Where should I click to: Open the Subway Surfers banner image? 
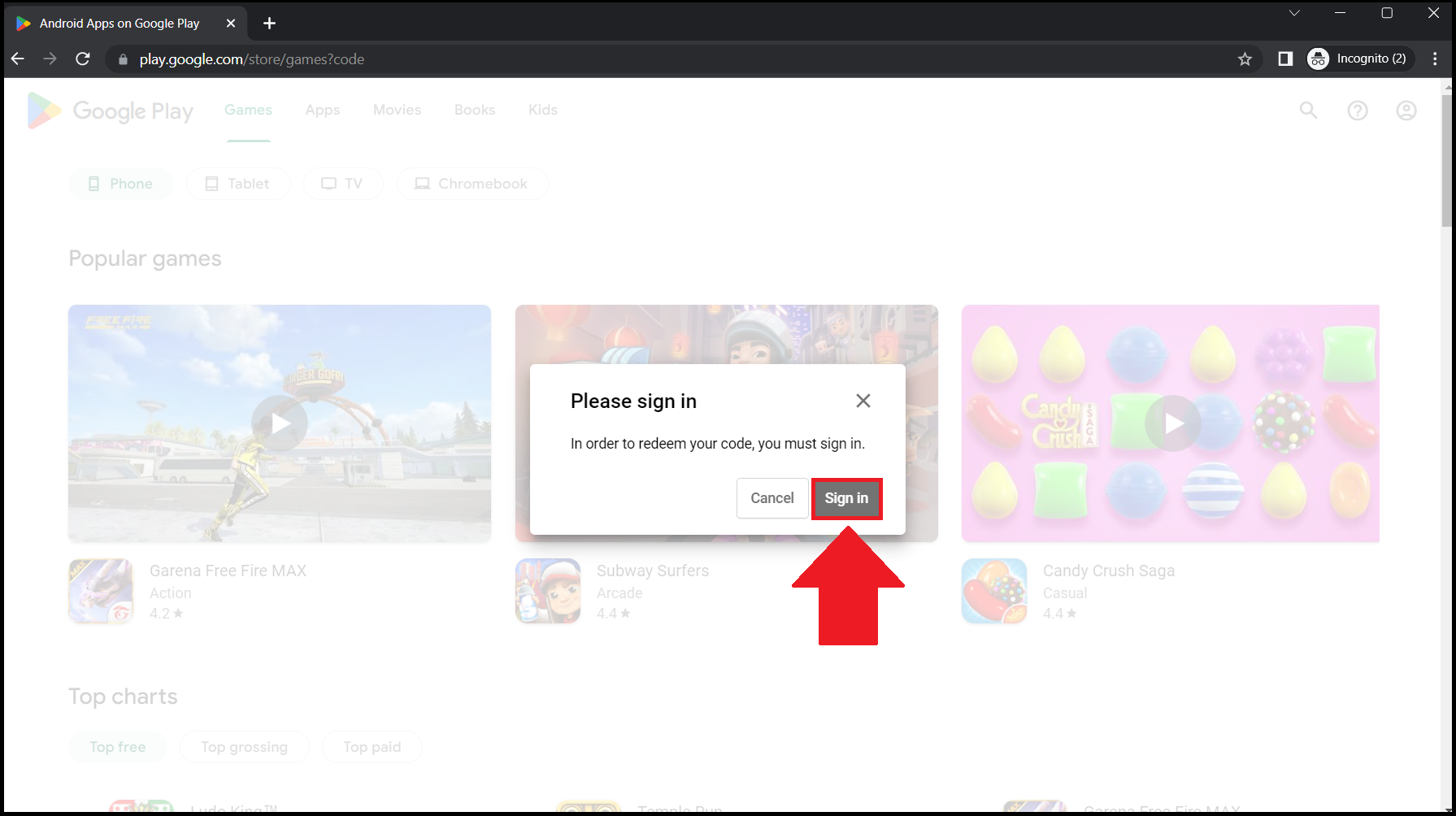pos(726,333)
